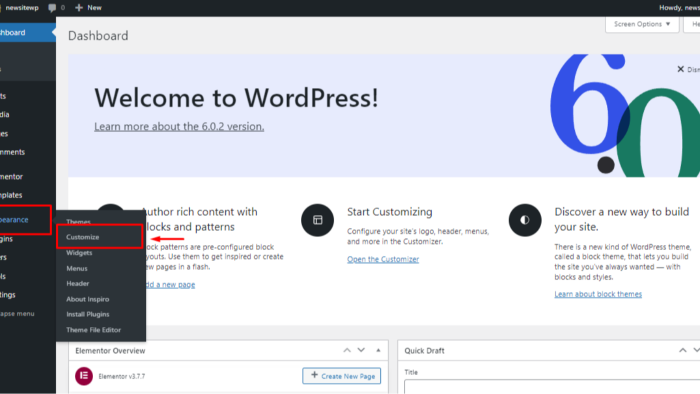Follow Learn more about the 6.0.2 version link

(179, 127)
